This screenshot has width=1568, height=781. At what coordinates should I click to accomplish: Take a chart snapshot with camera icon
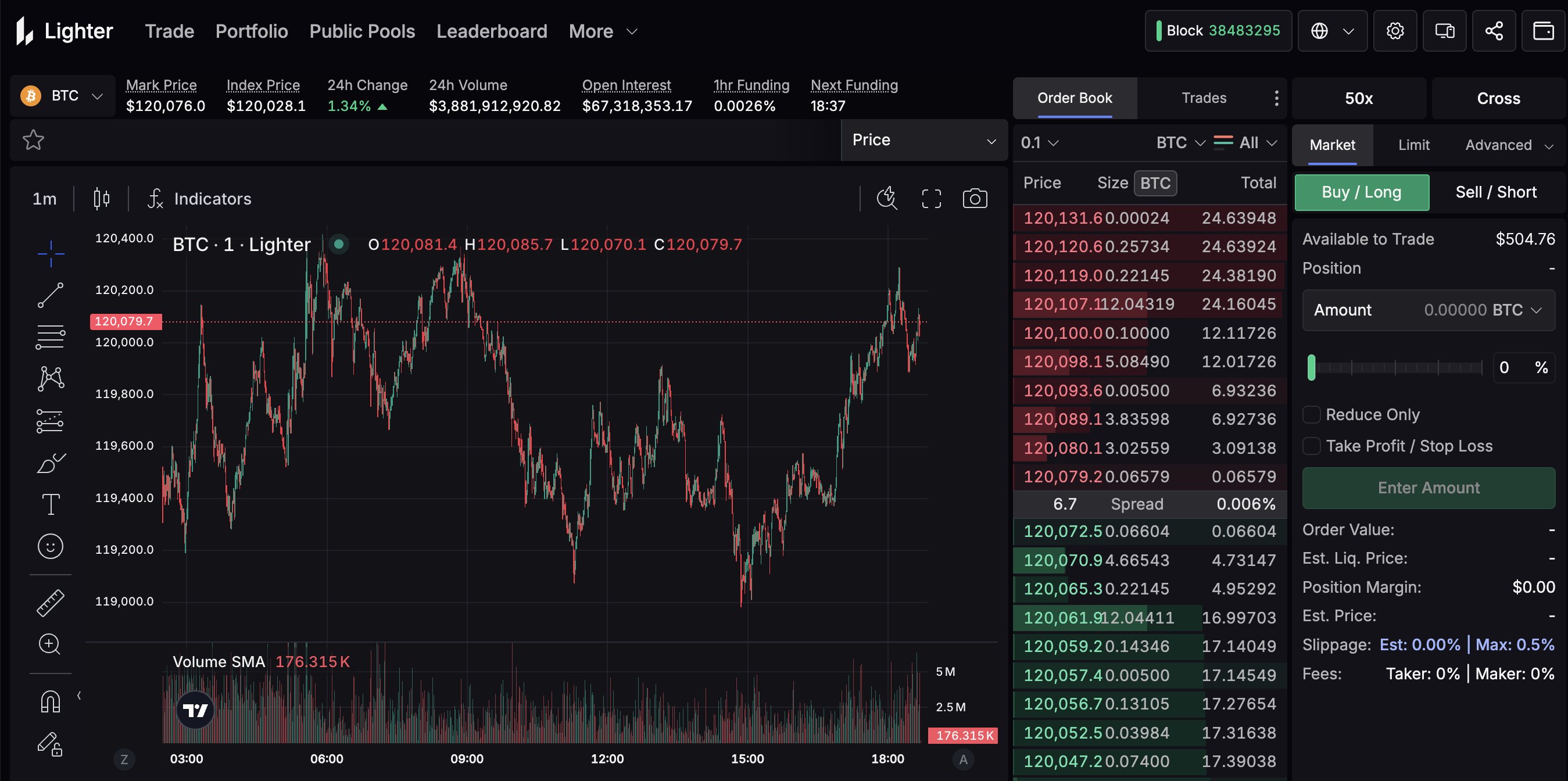975,198
